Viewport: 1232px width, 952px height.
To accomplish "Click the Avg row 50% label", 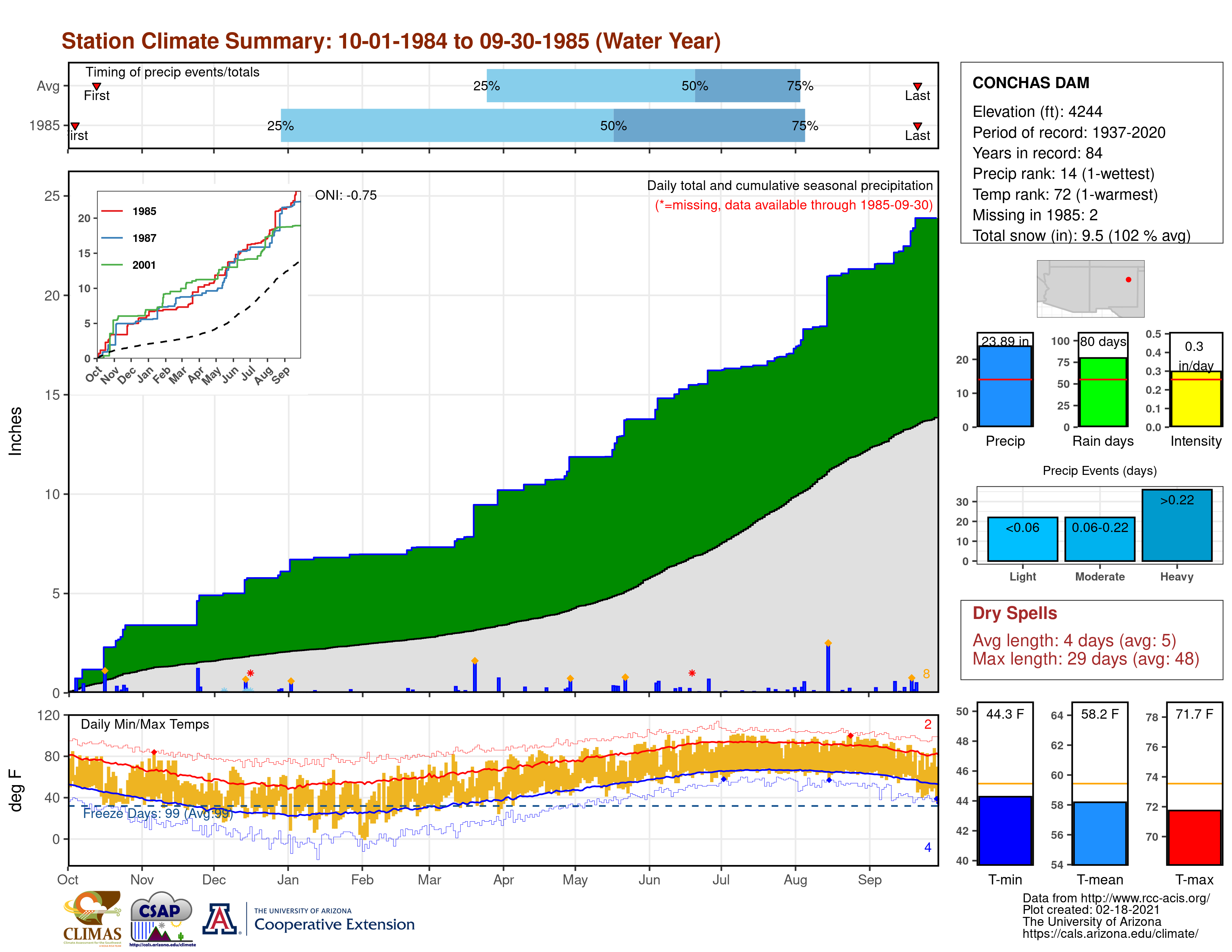I will [x=695, y=86].
